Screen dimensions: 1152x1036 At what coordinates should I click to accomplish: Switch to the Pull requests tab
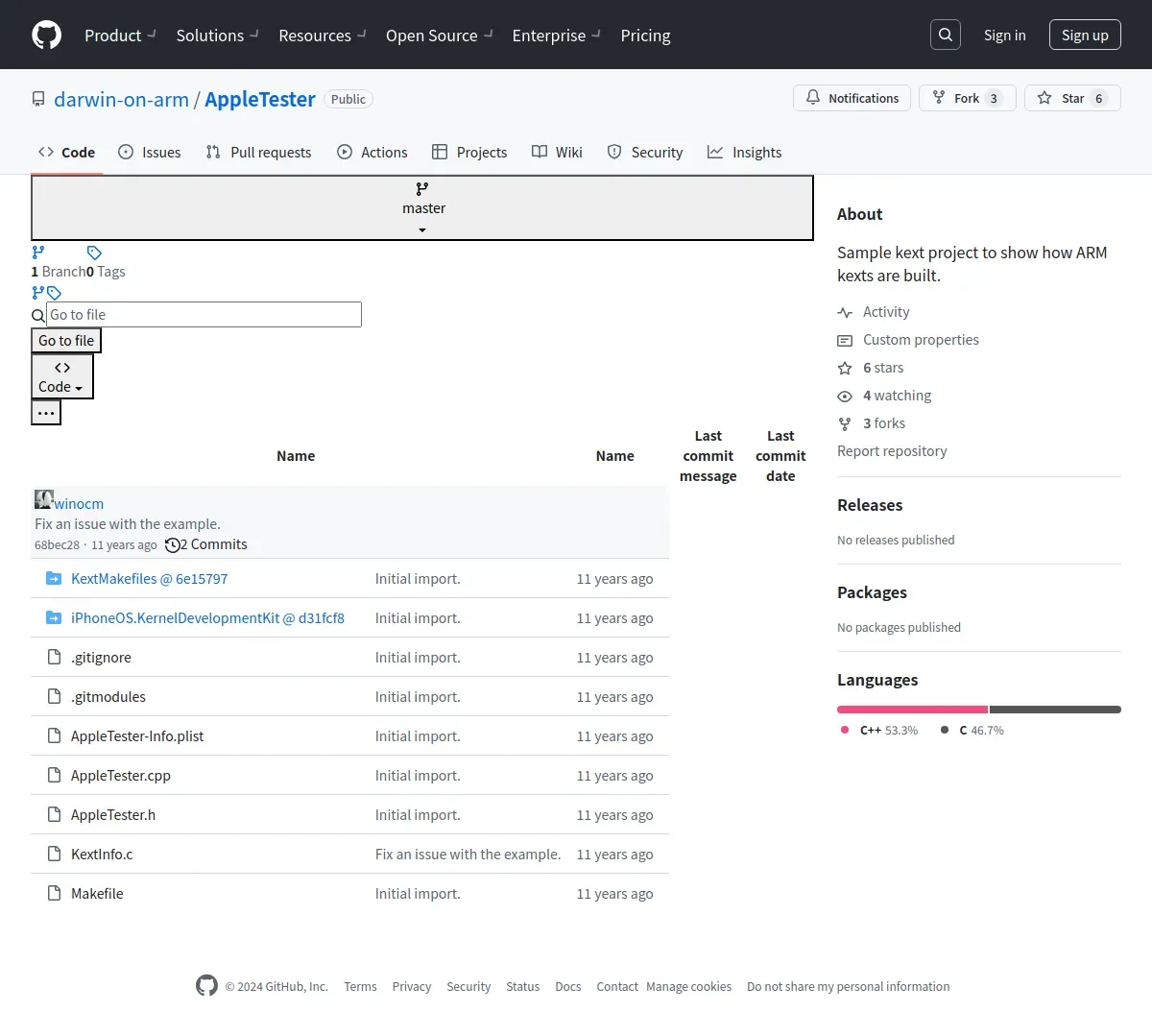pos(259,152)
